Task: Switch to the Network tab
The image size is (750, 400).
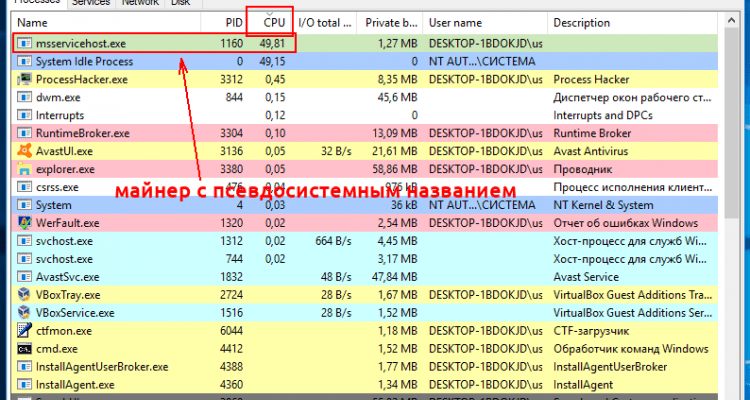Action: (140, 3)
